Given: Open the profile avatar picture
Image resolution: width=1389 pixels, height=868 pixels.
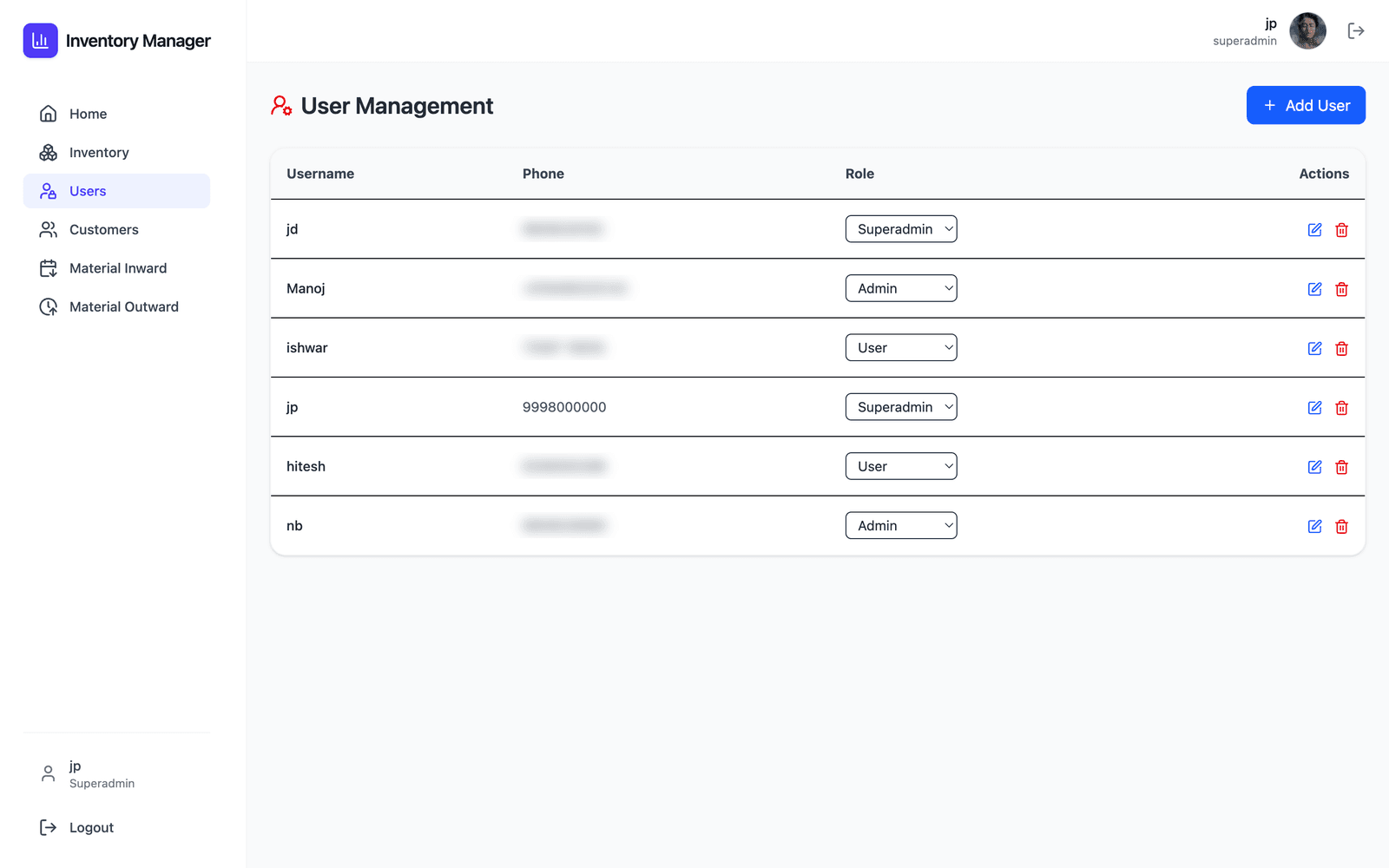Looking at the screenshot, I should tap(1307, 31).
